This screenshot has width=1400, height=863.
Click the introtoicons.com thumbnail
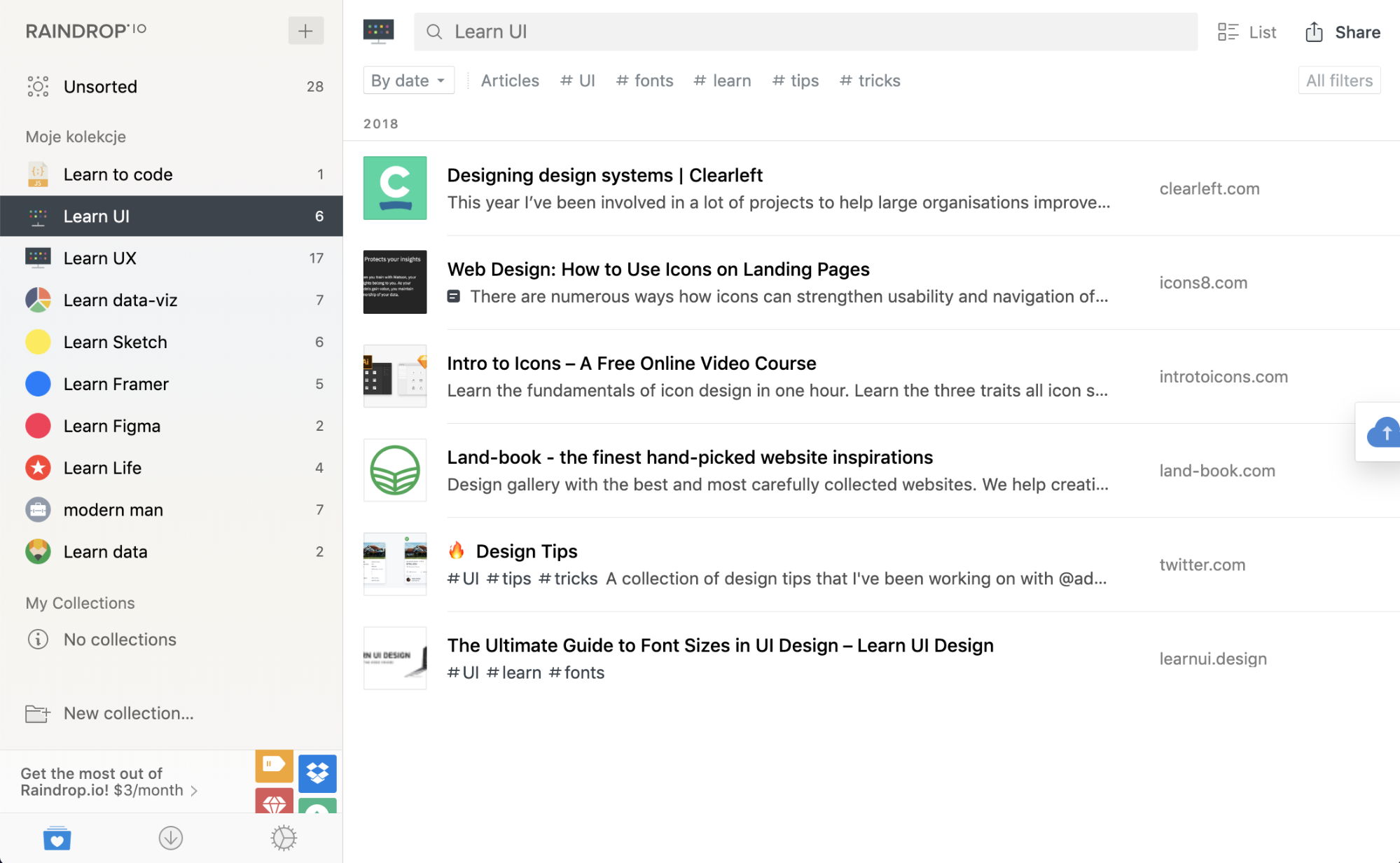(395, 375)
